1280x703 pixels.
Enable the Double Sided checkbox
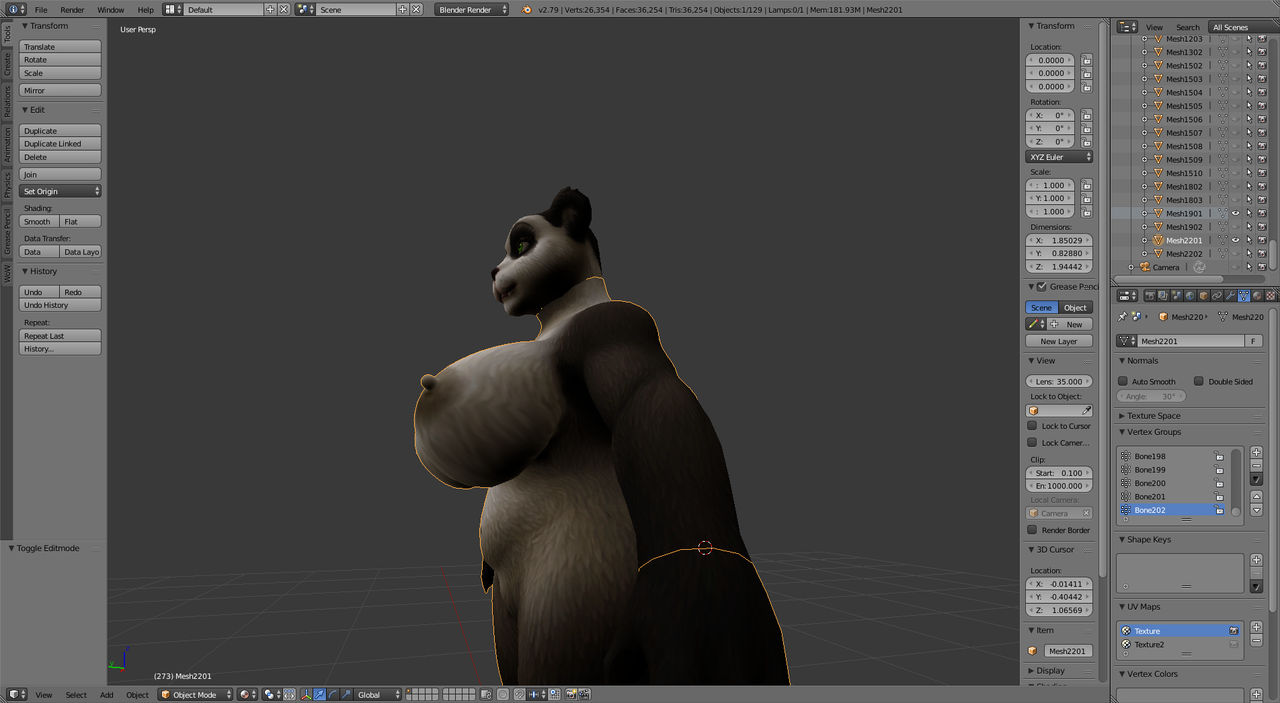(x=1199, y=381)
